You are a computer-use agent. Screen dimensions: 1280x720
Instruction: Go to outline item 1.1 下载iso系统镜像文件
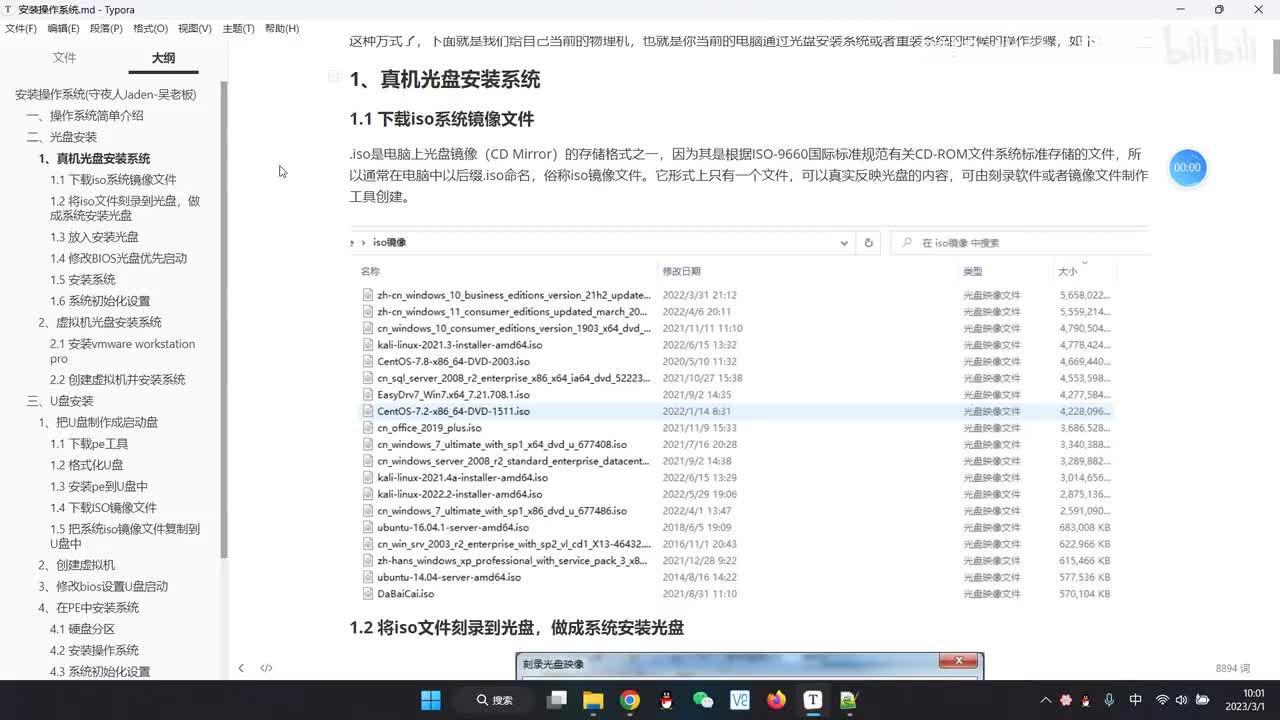pyautogui.click(x=113, y=180)
